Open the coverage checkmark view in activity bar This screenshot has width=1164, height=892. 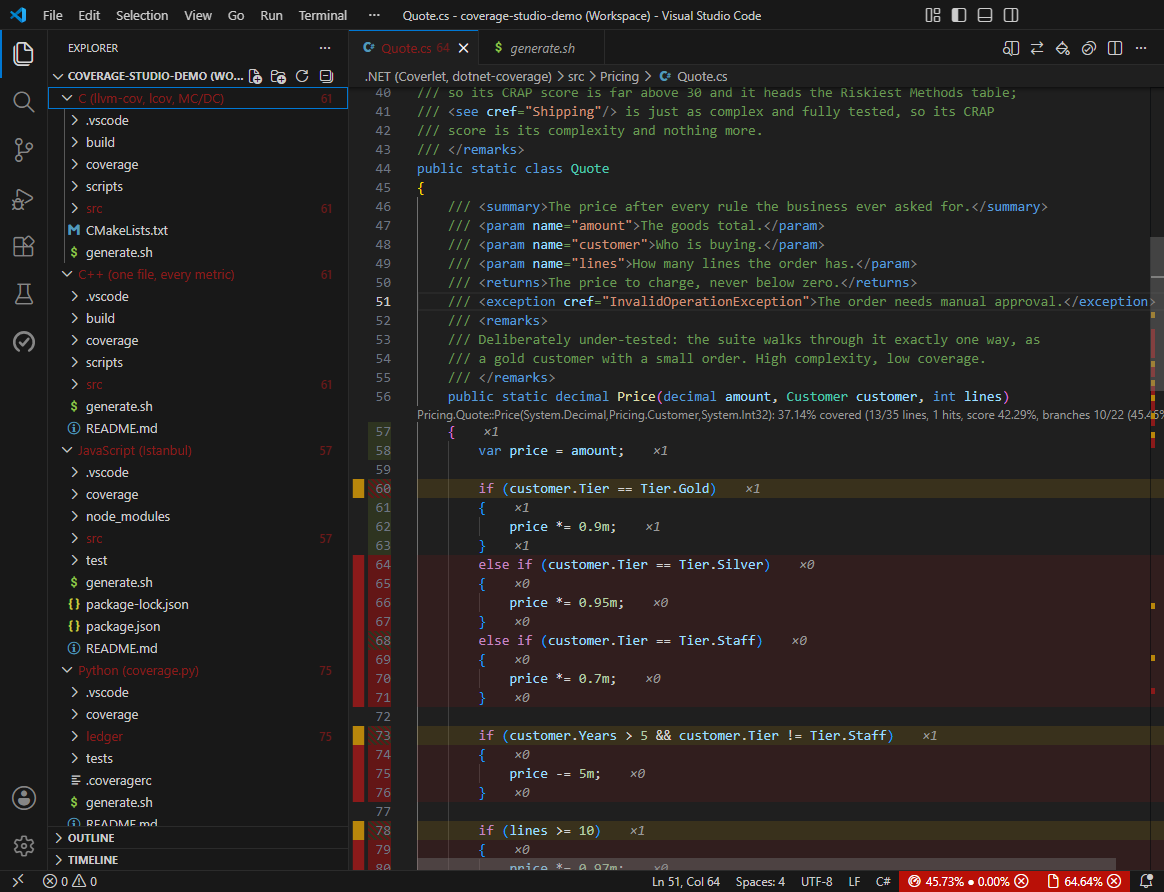point(24,342)
